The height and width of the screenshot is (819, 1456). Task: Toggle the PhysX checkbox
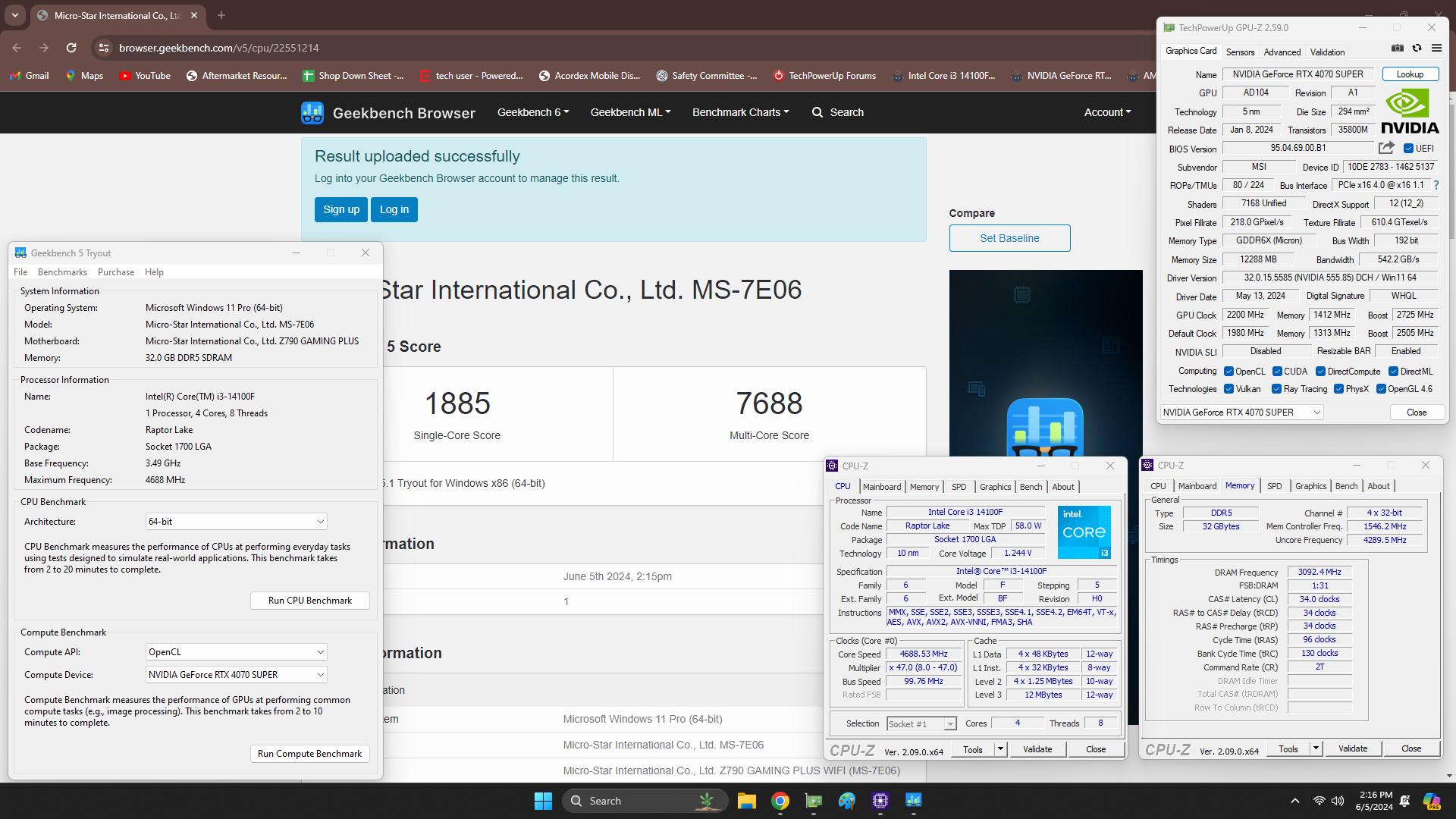1339,389
